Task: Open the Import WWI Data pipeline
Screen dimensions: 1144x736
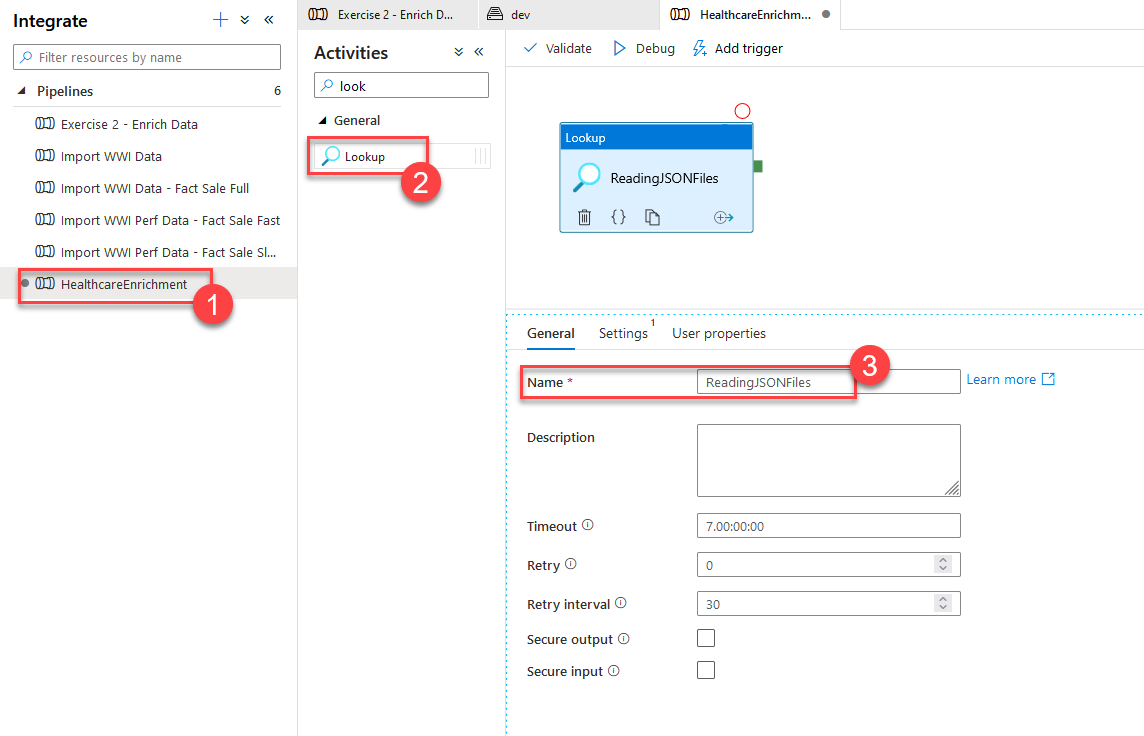Action: (111, 156)
